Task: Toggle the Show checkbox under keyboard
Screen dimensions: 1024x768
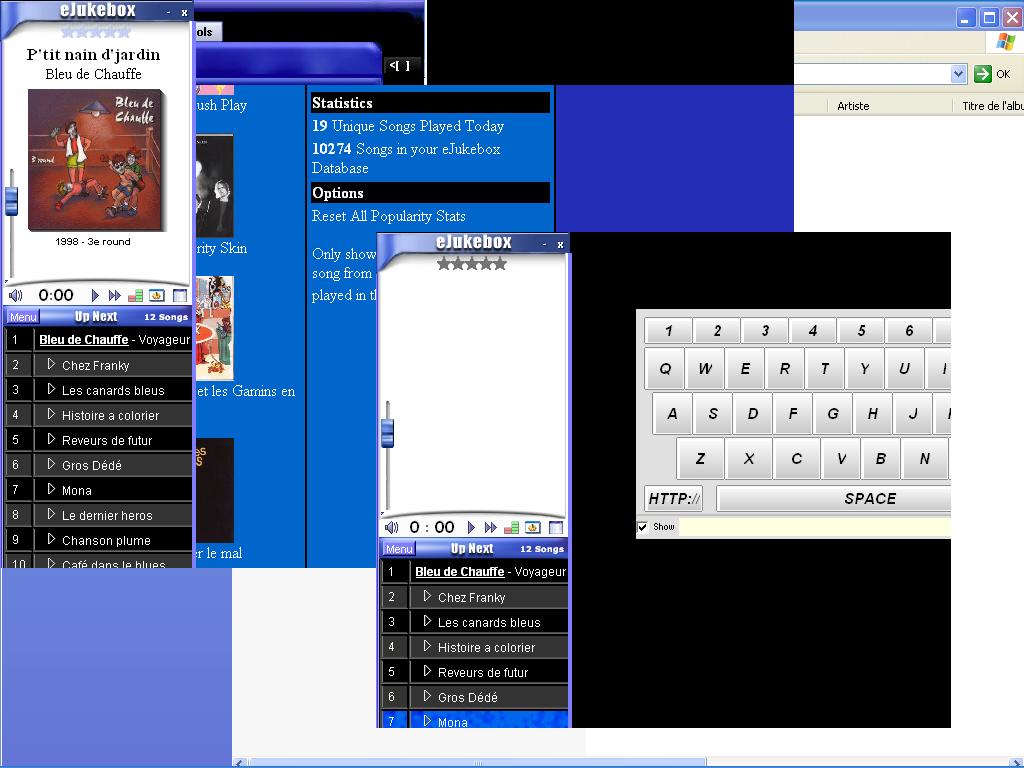Action: [643, 527]
